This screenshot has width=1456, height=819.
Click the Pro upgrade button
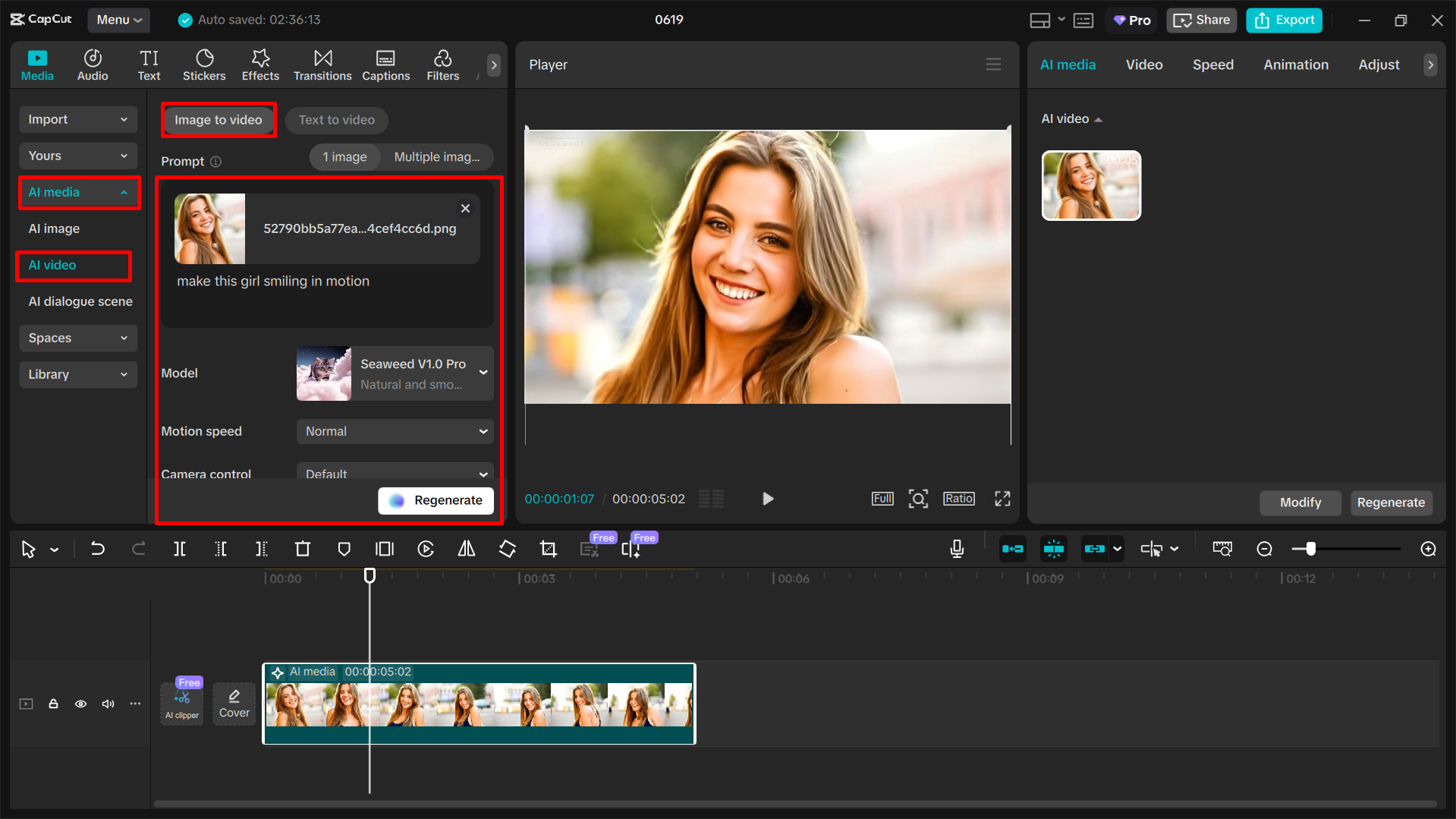pos(1132,20)
